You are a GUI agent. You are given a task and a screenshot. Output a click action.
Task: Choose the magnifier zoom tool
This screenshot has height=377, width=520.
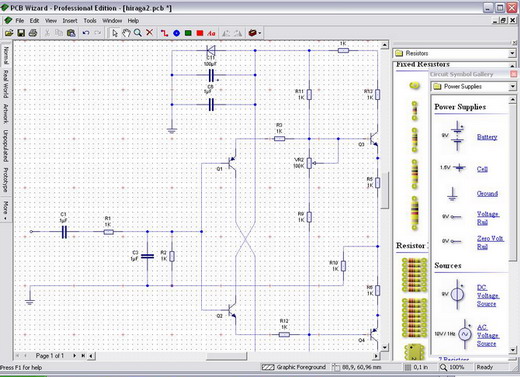[137, 33]
